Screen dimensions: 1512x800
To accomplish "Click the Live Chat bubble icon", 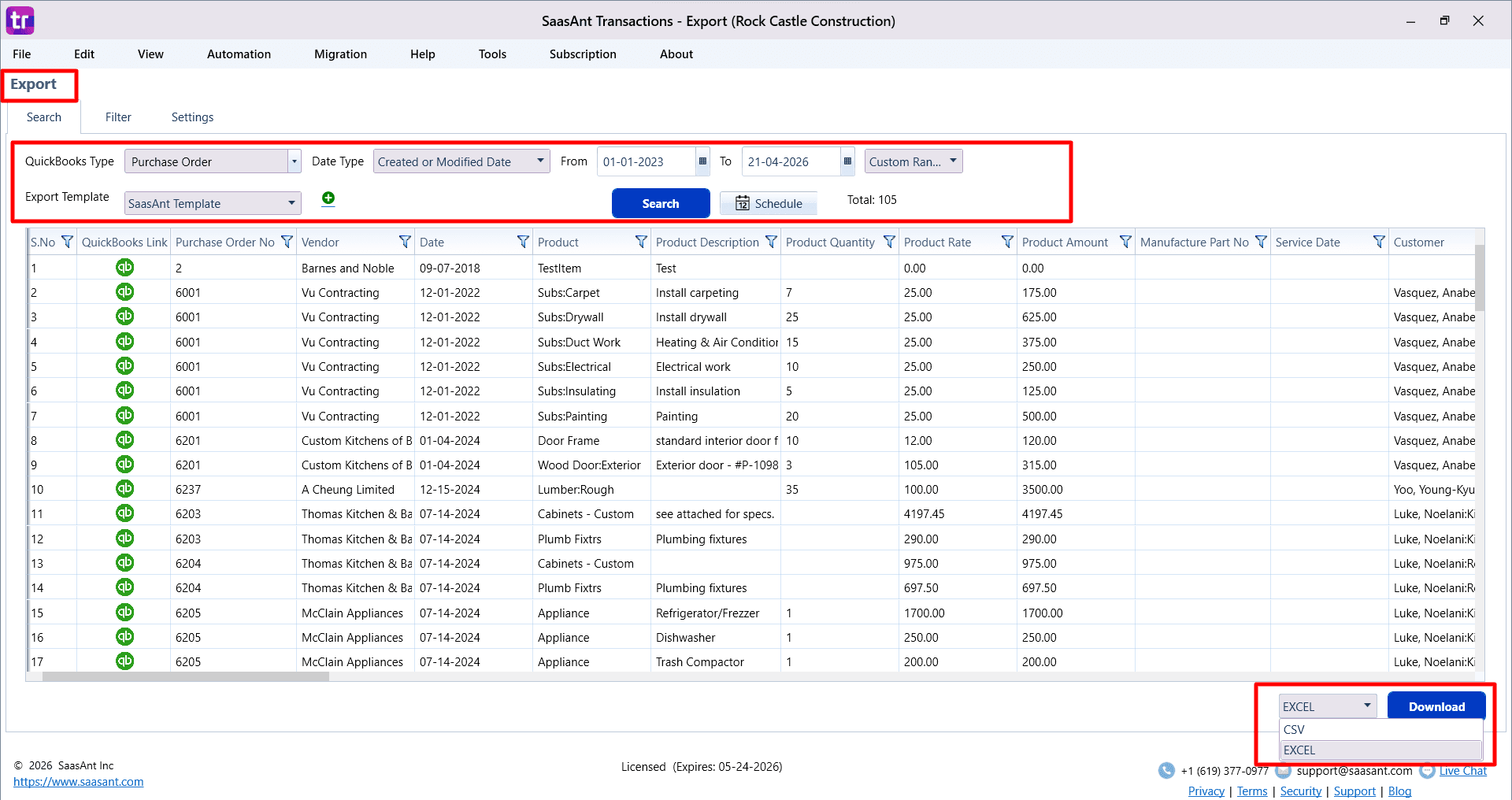I will click(x=1427, y=771).
